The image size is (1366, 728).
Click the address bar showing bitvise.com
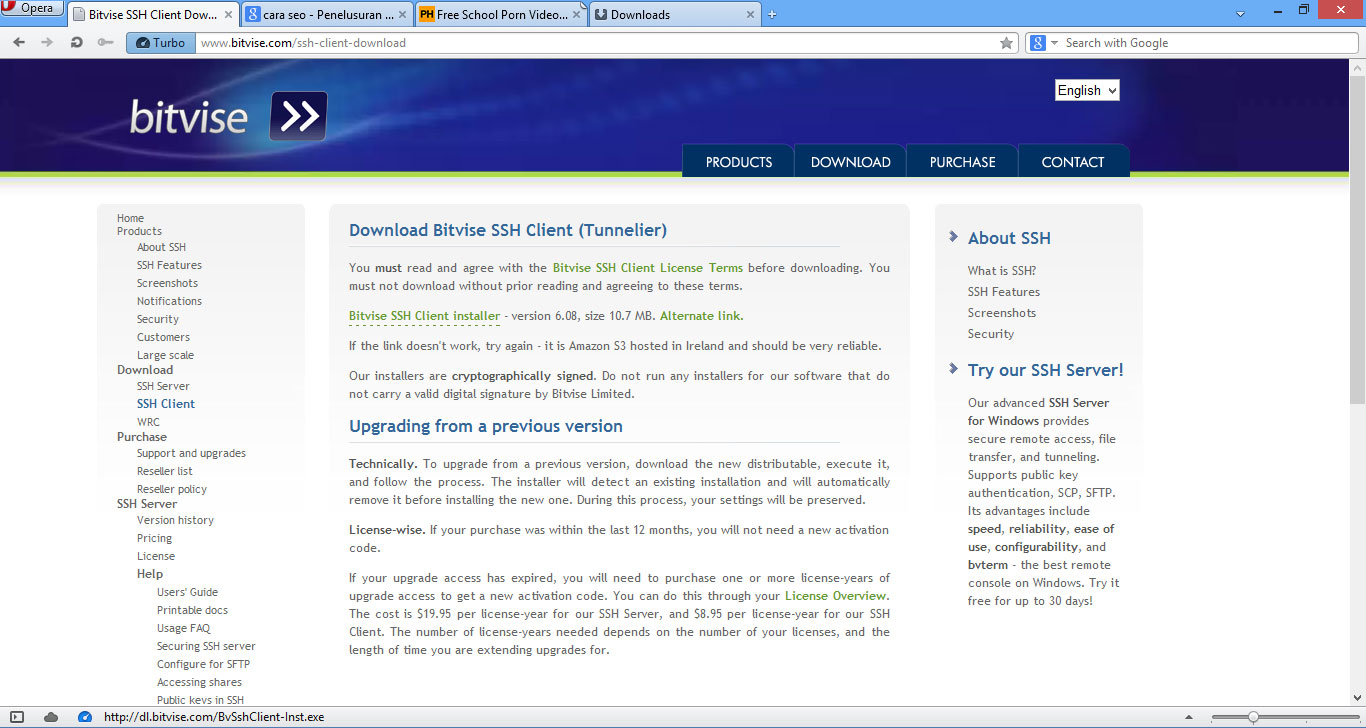point(598,43)
